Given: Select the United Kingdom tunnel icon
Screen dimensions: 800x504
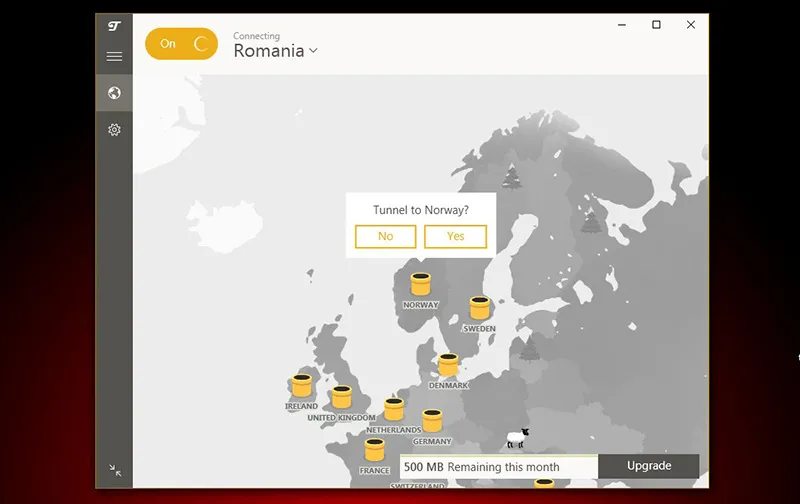Looking at the screenshot, I should coord(342,397).
